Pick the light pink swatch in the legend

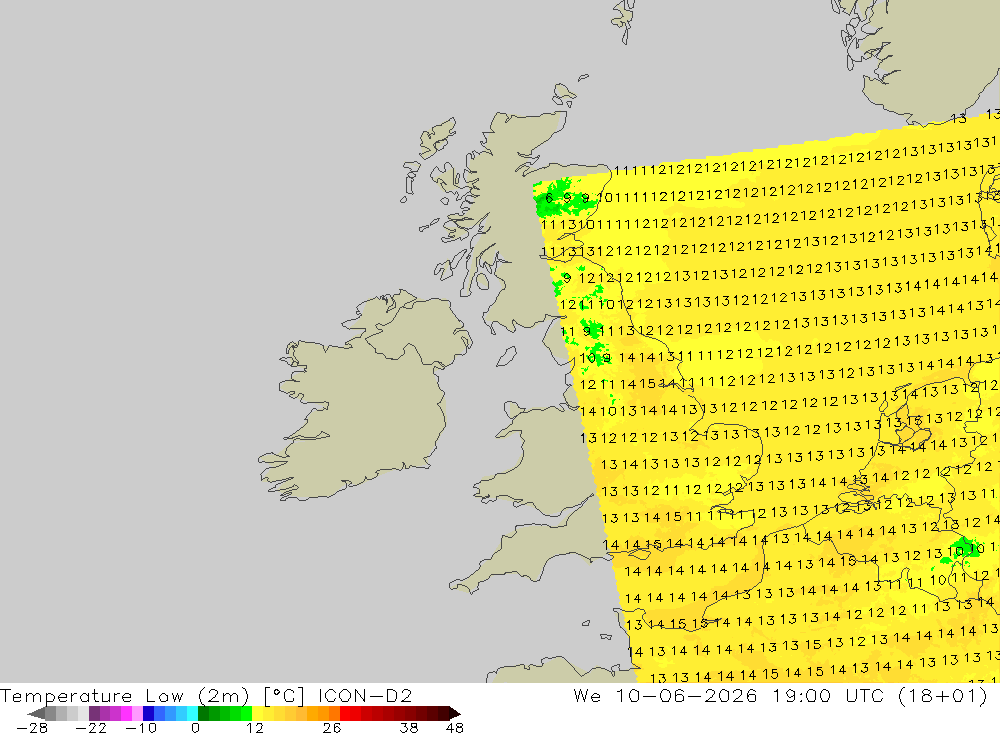pyautogui.click(x=138, y=714)
